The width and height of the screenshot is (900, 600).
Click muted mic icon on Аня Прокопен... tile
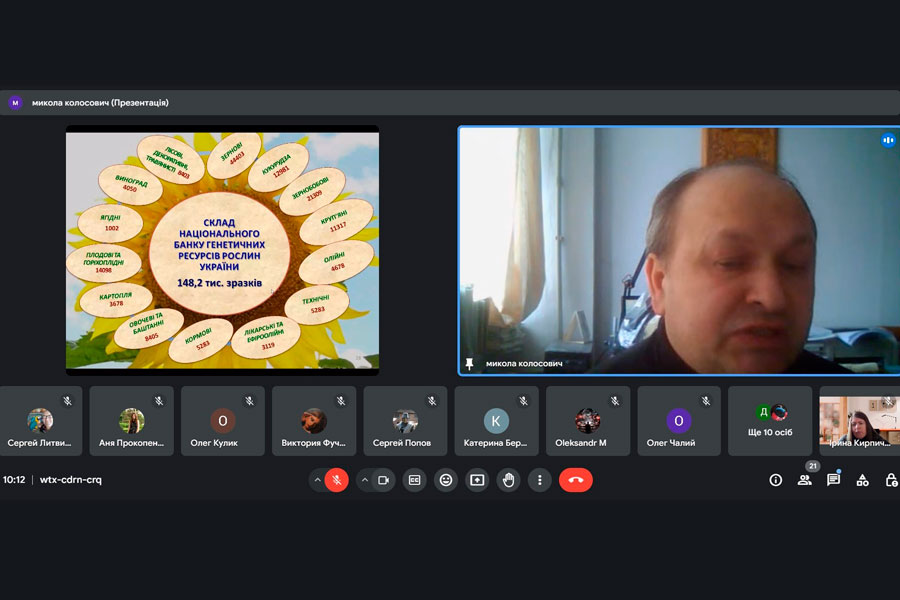[x=158, y=401]
